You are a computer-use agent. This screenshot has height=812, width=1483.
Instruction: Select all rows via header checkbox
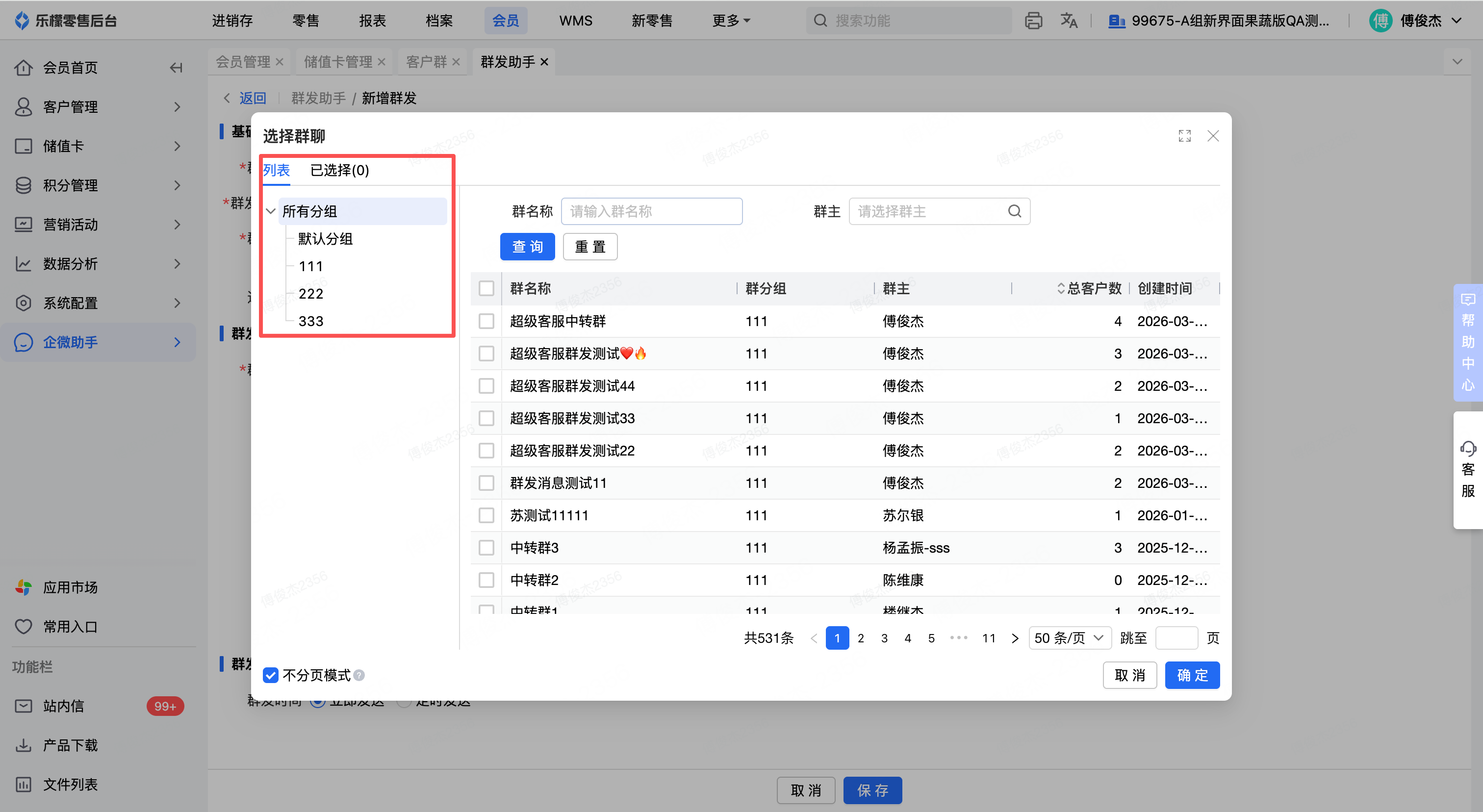pyautogui.click(x=486, y=288)
